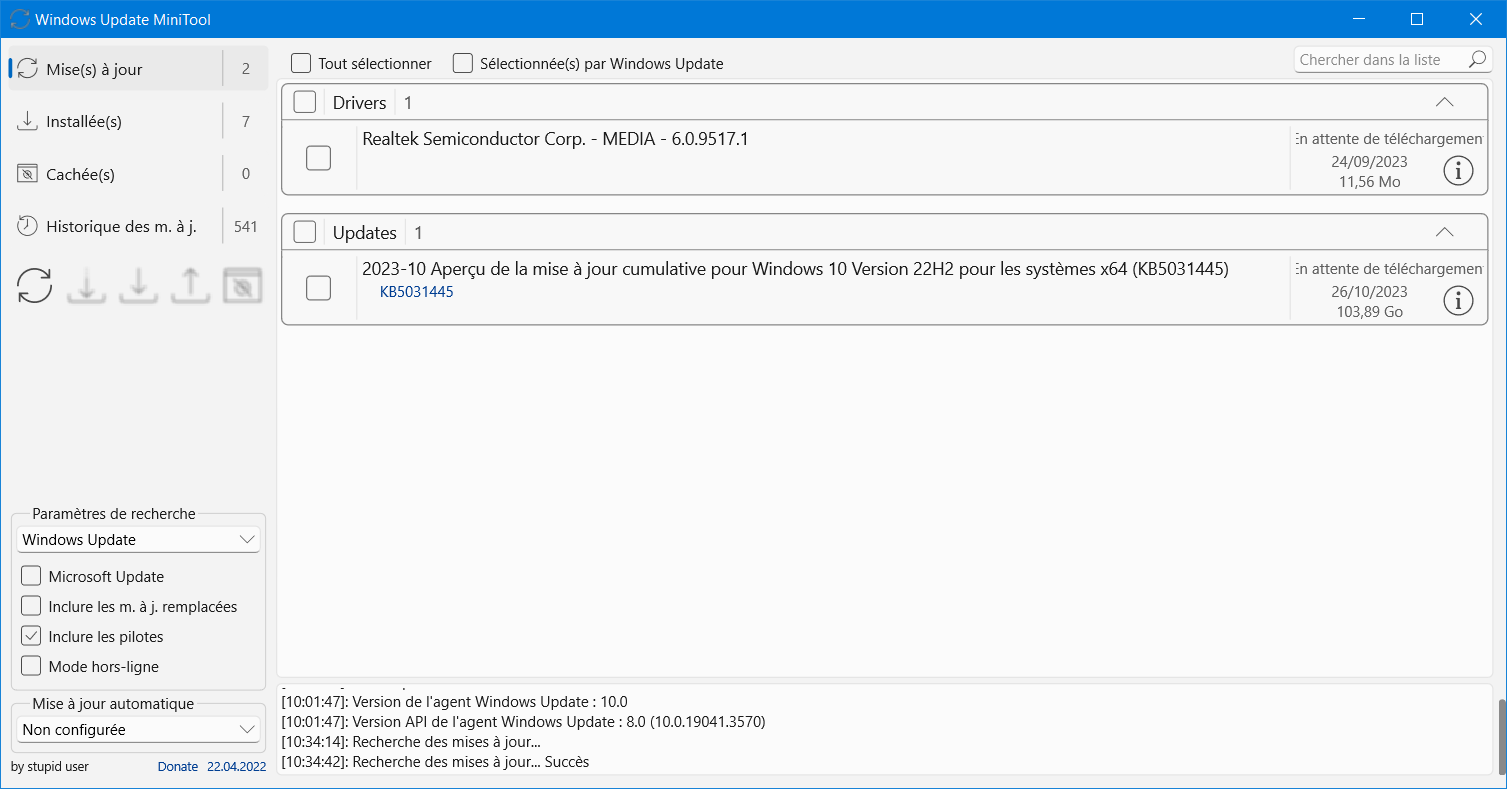
Task: Click the log panel scrollbar thumb
Action: [1500, 736]
